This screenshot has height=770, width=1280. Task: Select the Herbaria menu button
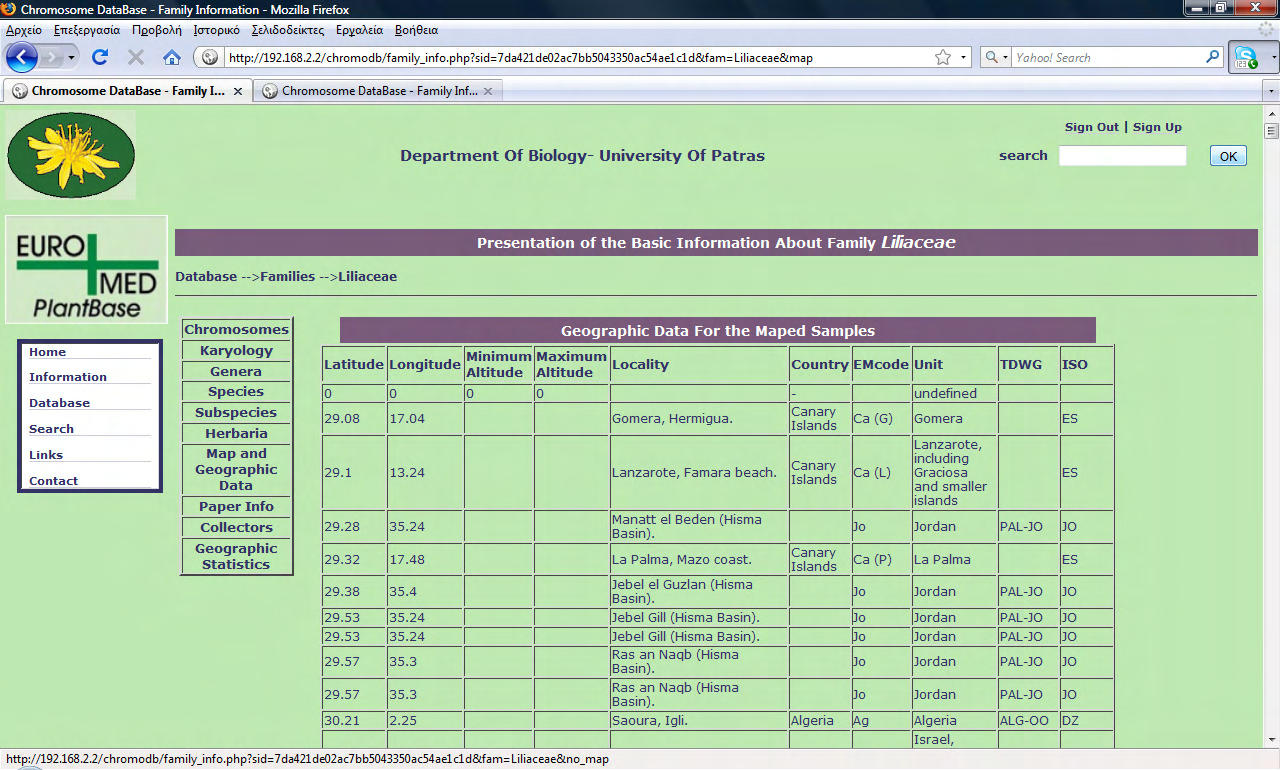coord(236,434)
